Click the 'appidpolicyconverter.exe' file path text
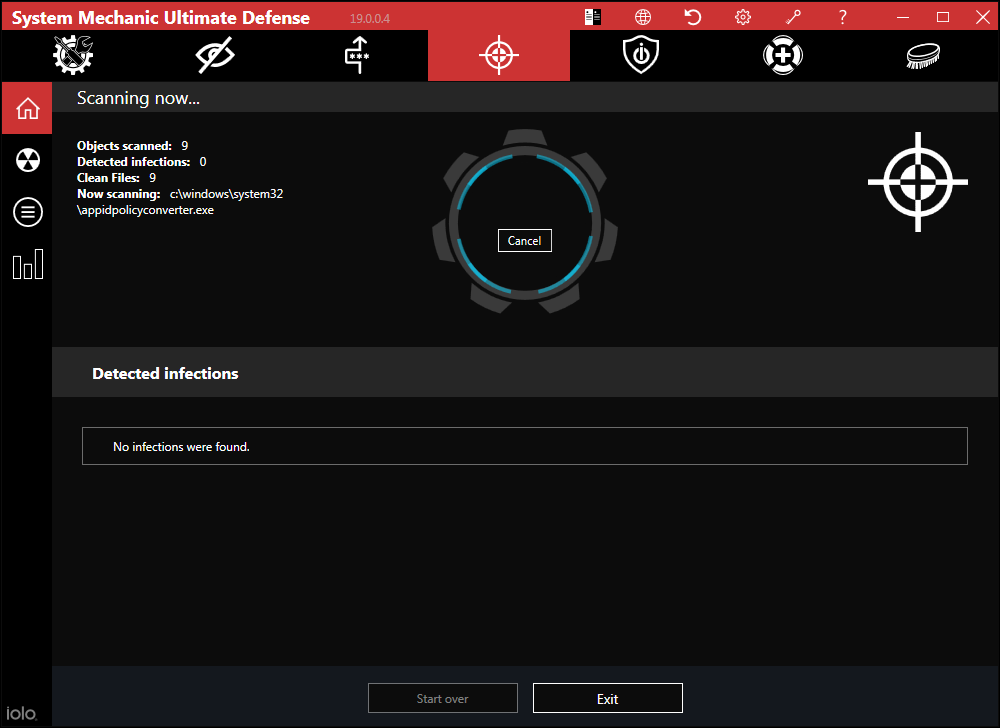This screenshot has width=1000, height=728. [x=145, y=210]
